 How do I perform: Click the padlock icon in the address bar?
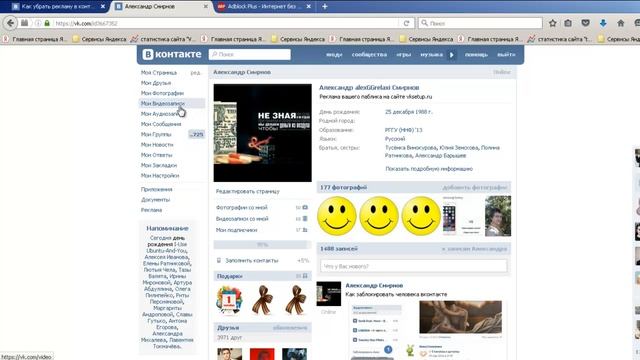coord(47,23)
